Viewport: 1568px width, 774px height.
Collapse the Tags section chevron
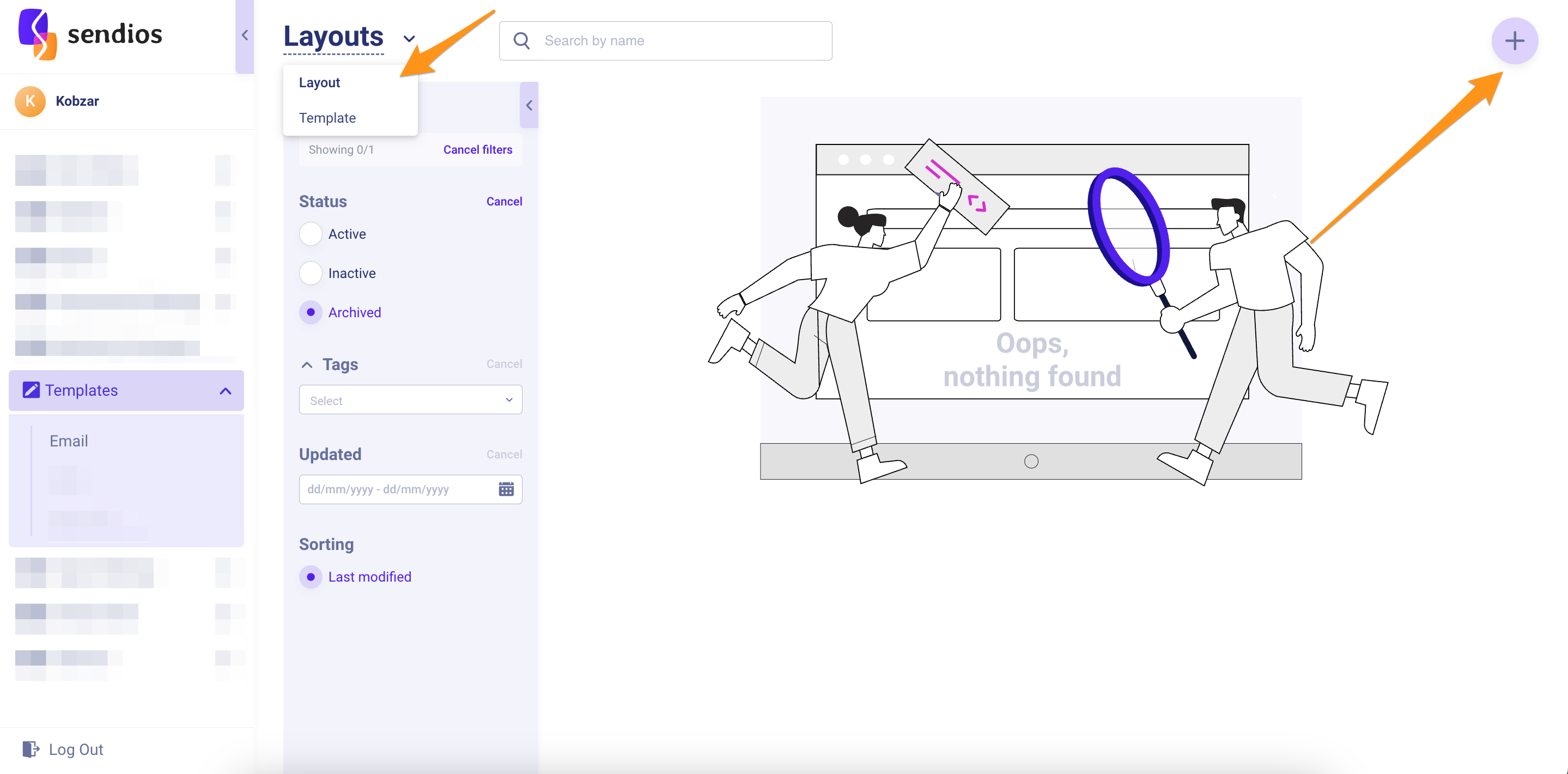pyautogui.click(x=307, y=365)
